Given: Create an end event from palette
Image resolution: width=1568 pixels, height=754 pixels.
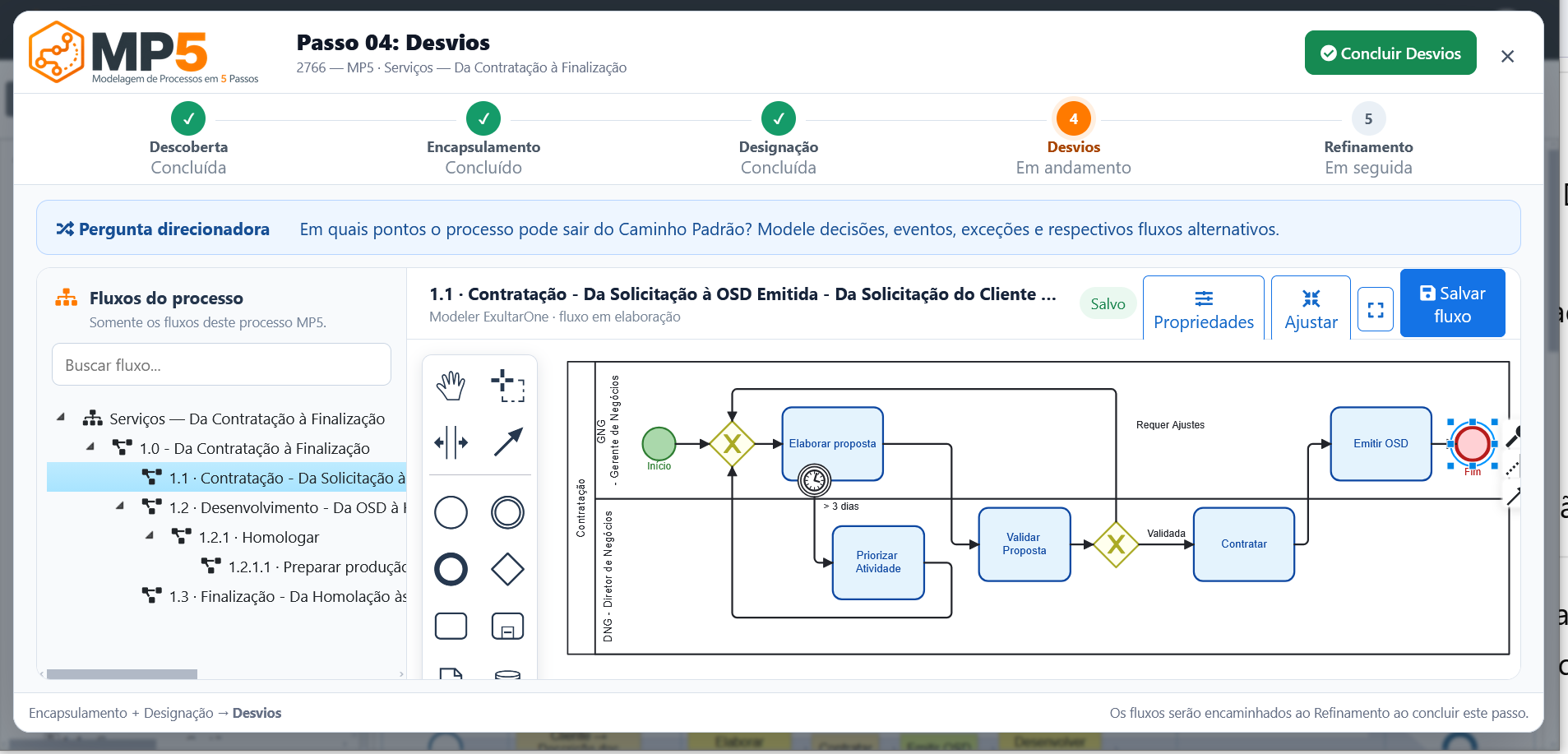Looking at the screenshot, I should click(x=451, y=569).
